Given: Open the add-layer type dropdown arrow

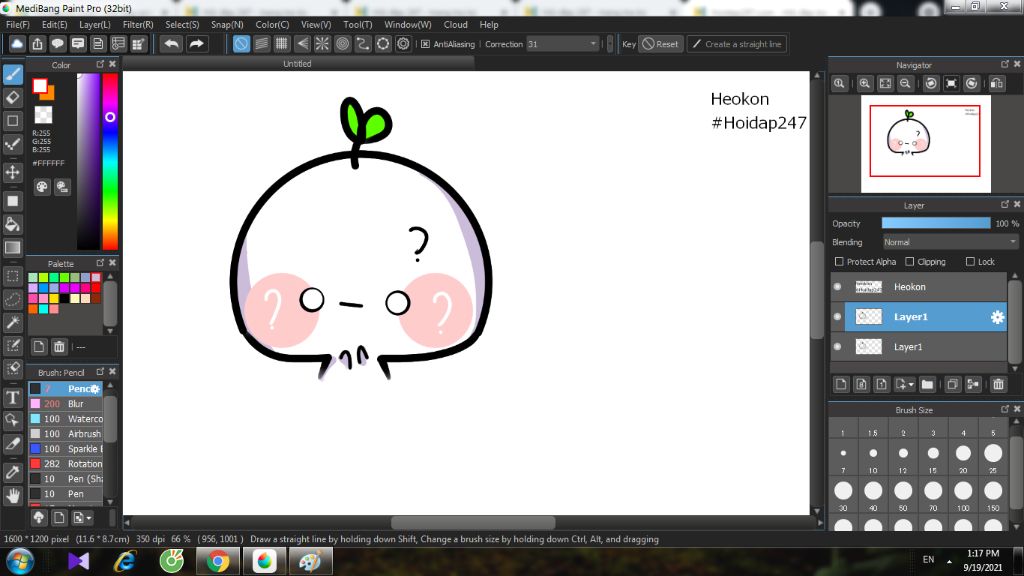Looking at the screenshot, I should pyautogui.click(x=910, y=385).
